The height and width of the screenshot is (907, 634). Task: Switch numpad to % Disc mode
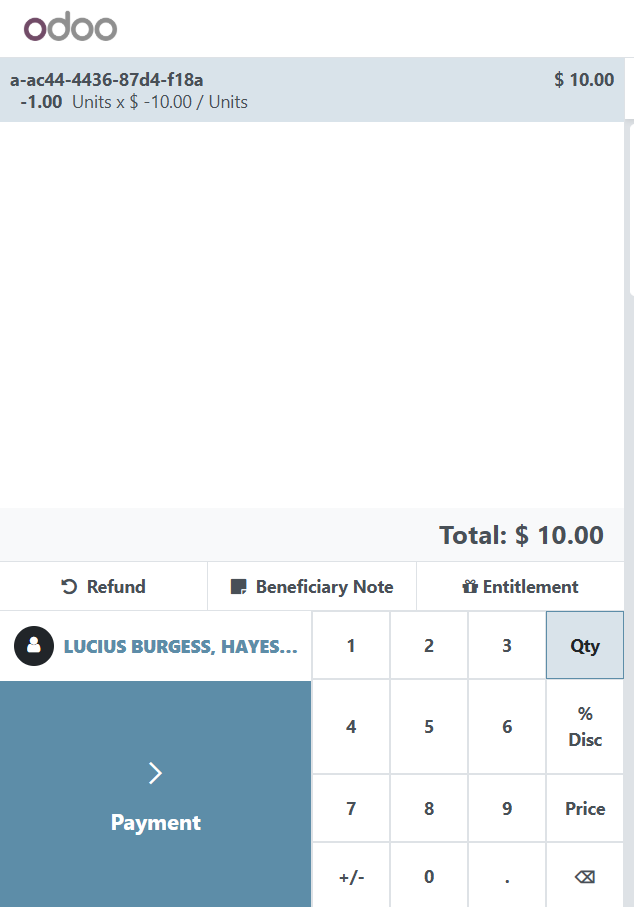pos(585,727)
